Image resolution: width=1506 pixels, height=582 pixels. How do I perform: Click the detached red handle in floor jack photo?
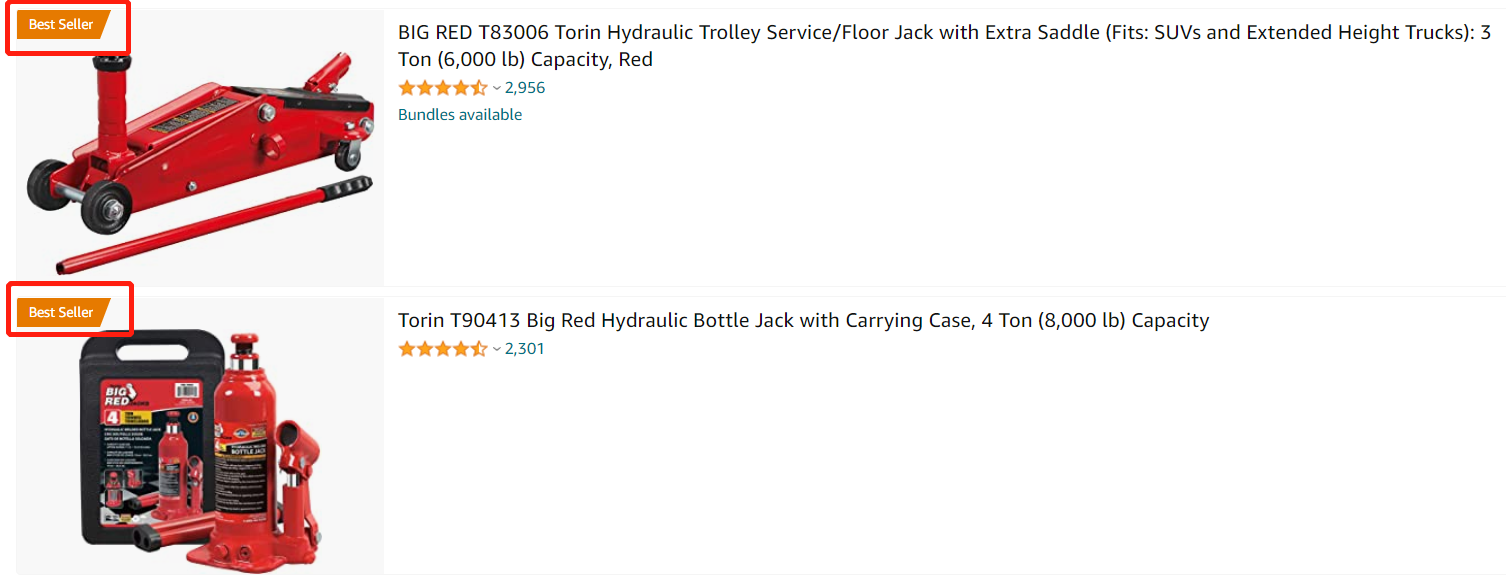click(214, 226)
